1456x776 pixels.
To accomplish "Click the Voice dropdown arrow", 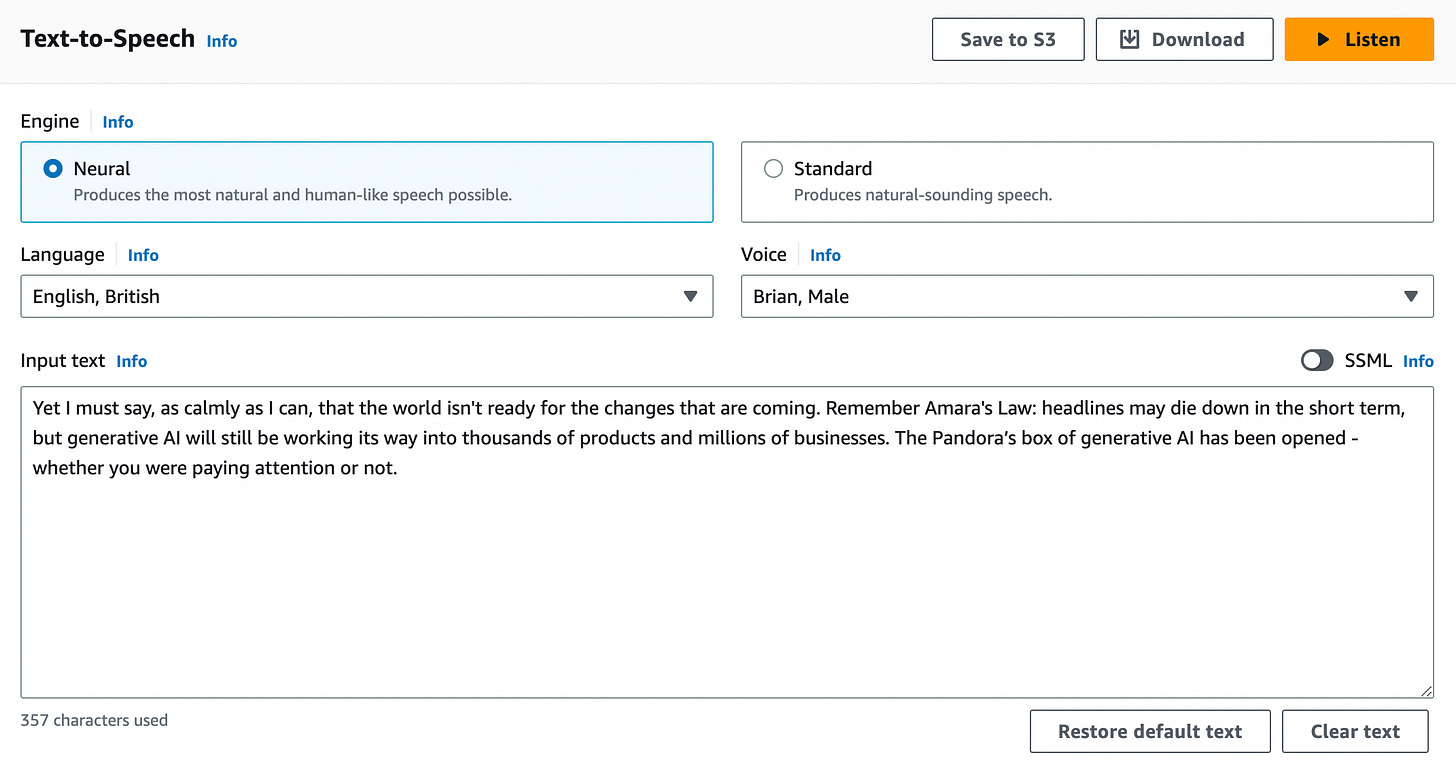I will pyautogui.click(x=1411, y=297).
